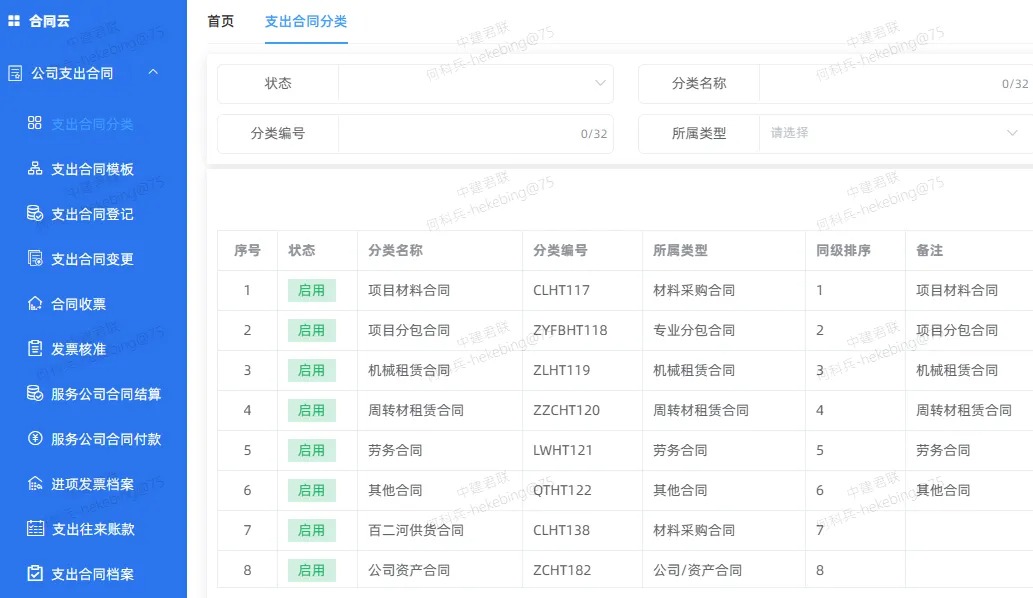The image size is (1033, 598).
Task: Click the 支出合同模板 sidebar icon
Action: click(x=35, y=169)
